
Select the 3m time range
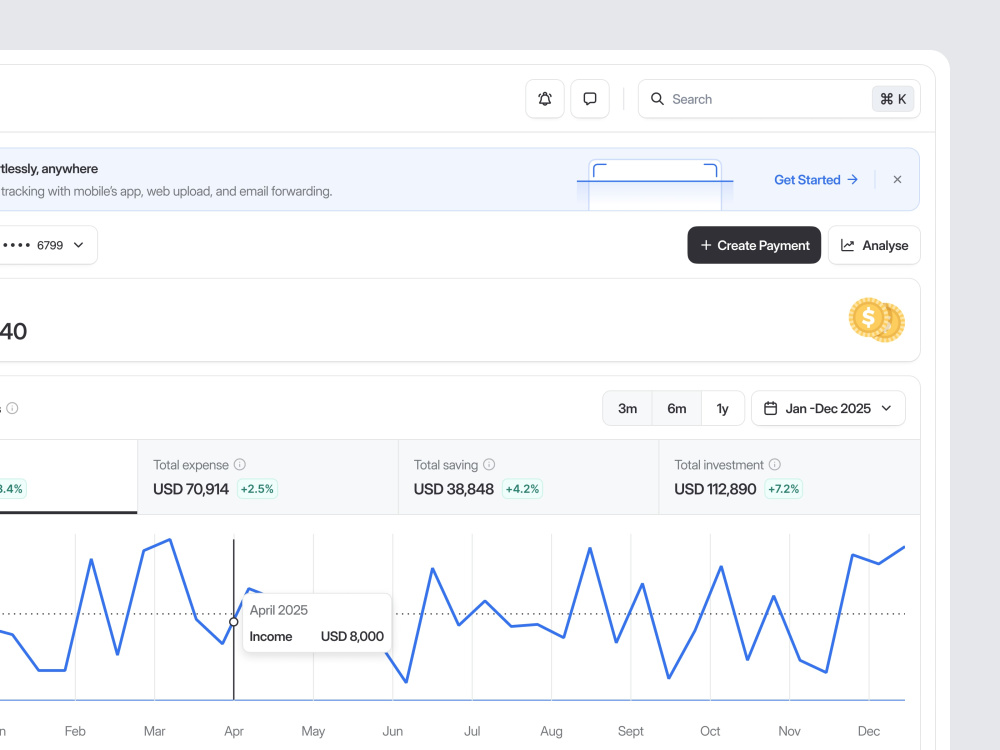pos(627,408)
